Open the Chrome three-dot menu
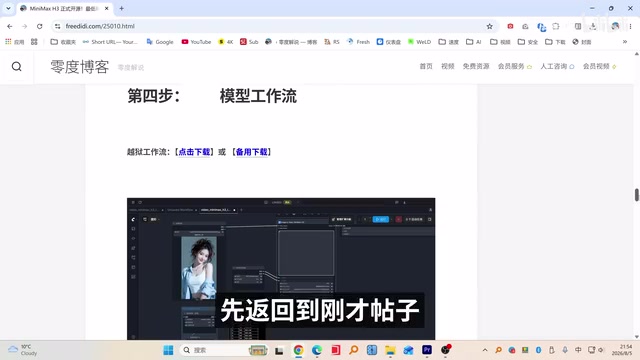This screenshot has height=360, width=640. 630,26
